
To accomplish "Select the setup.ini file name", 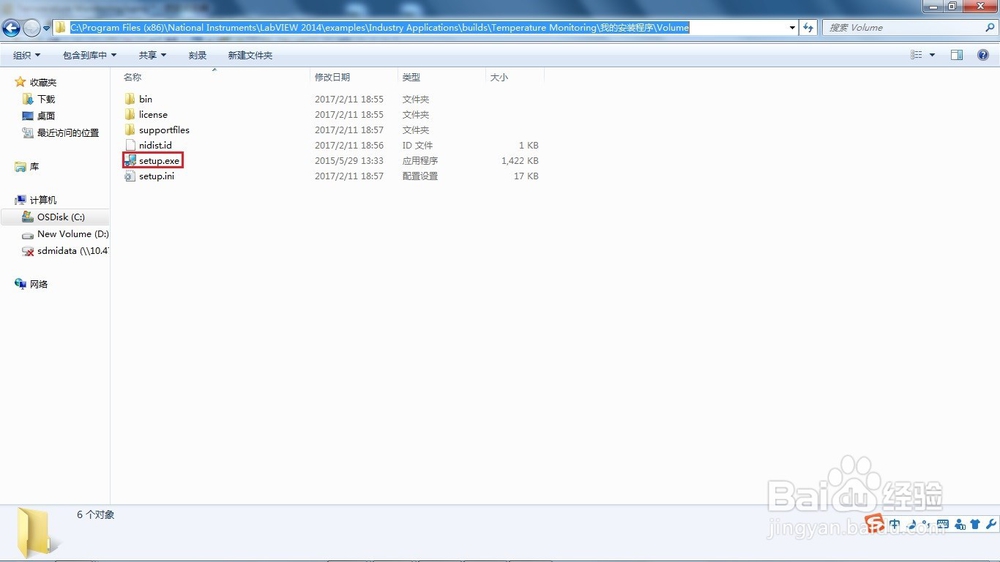I will point(156,176).
